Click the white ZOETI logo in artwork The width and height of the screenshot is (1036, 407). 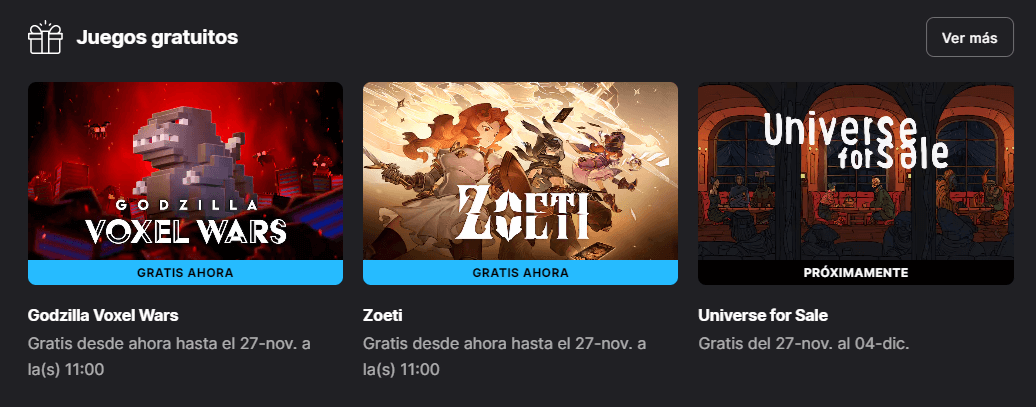[x=522, y=211]
